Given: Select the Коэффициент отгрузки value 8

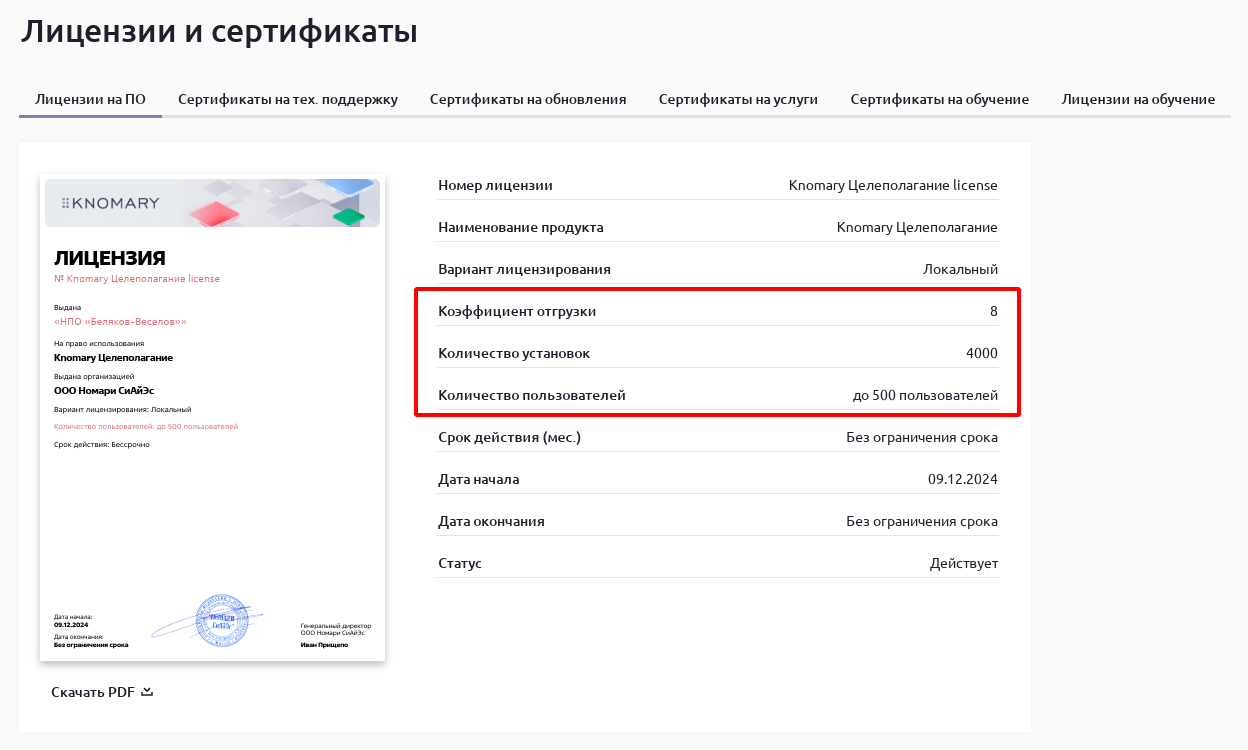Looking at the screenshot, I should coord(994,311).
